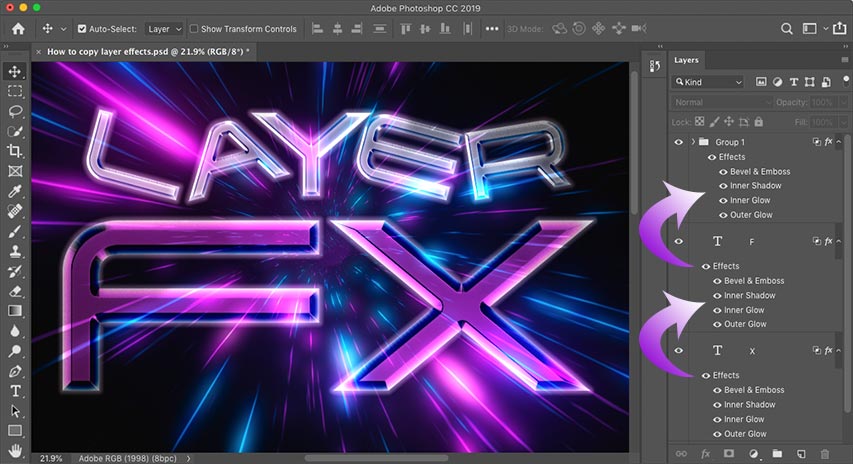
Task: Select the Eraser tool
Action: (15, 291)
